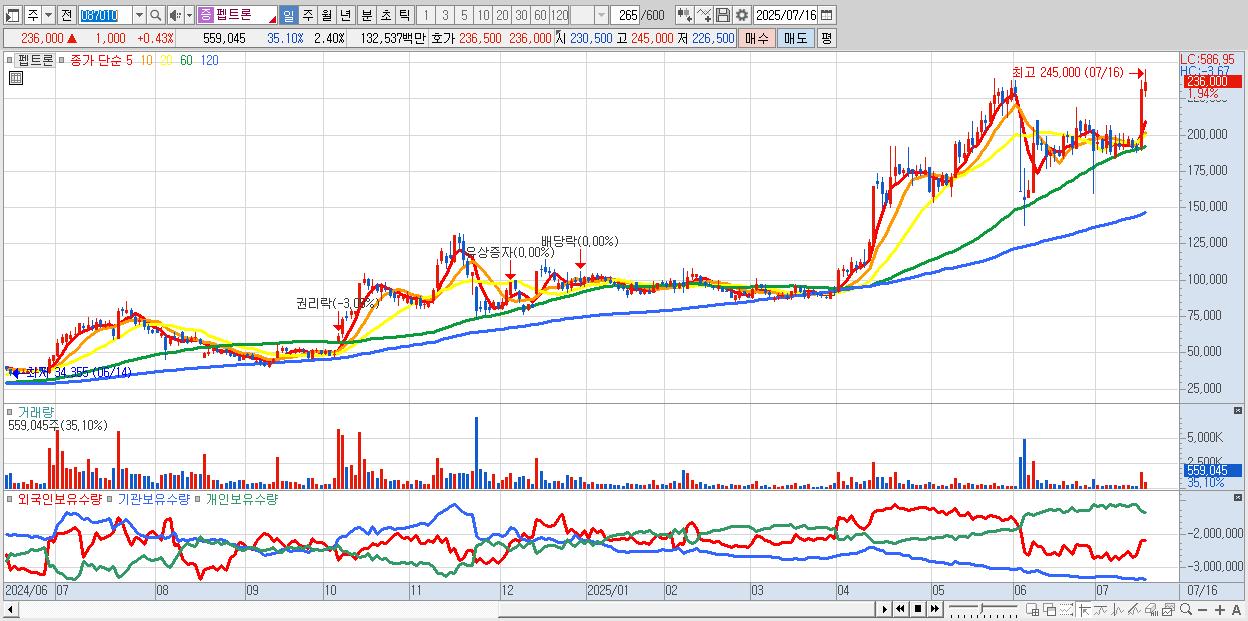Click the 전 button in toolbar
The width and height of the screenshot is (1248, 621).
pyautogui.click(x=66, y=15)
